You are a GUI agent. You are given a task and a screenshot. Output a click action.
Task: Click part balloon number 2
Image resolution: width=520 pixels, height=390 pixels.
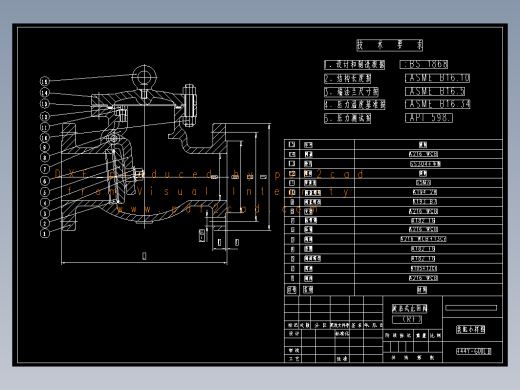pos(45,223)
